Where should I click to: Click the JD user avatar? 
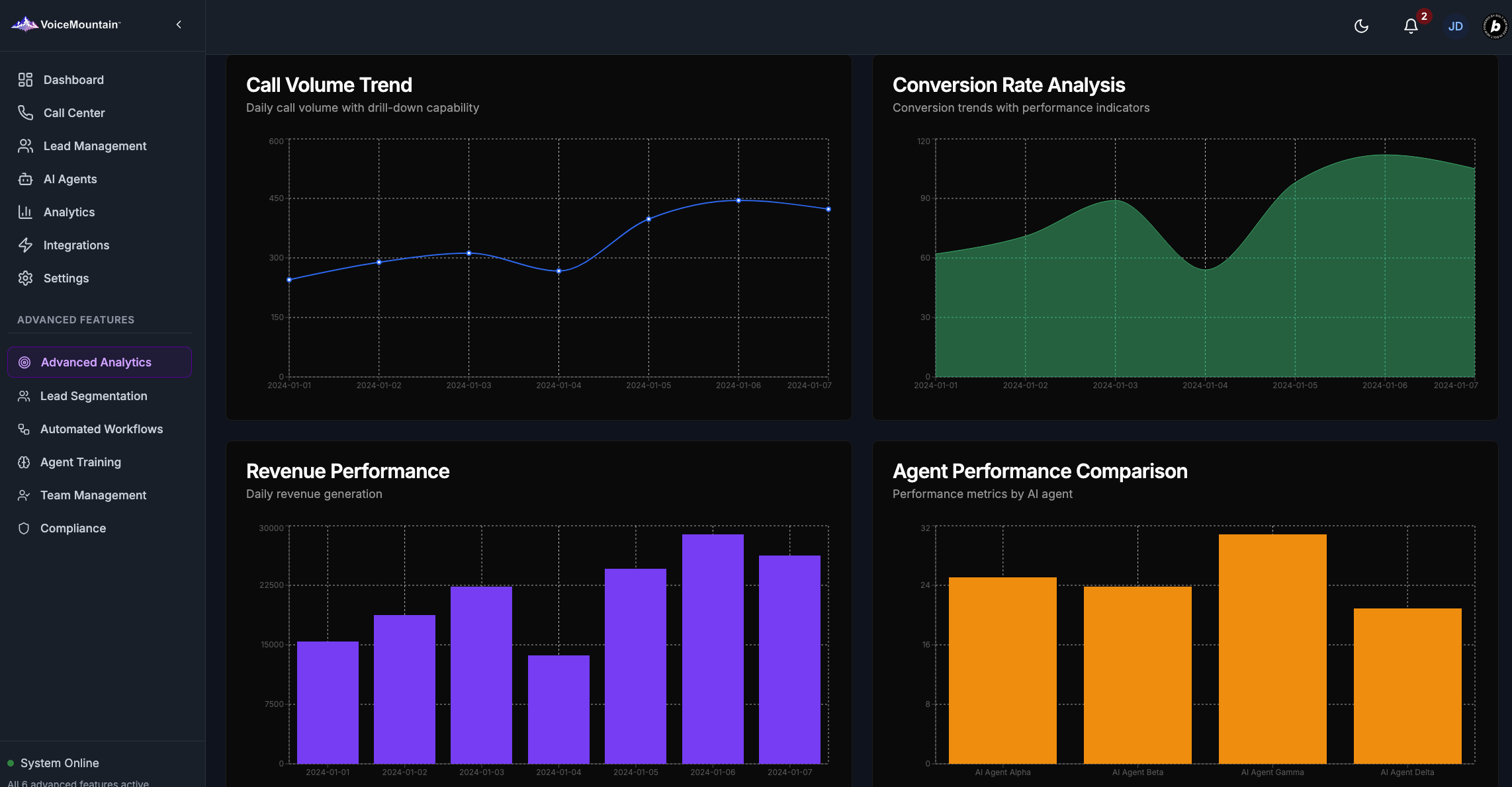tap(1455, 26)
